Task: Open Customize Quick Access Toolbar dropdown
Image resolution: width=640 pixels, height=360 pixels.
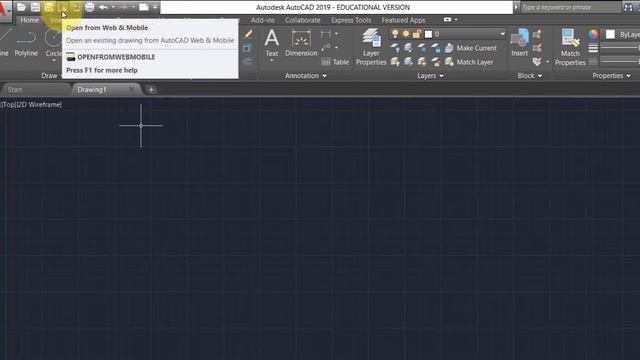Action: click(x=155, y=7)
